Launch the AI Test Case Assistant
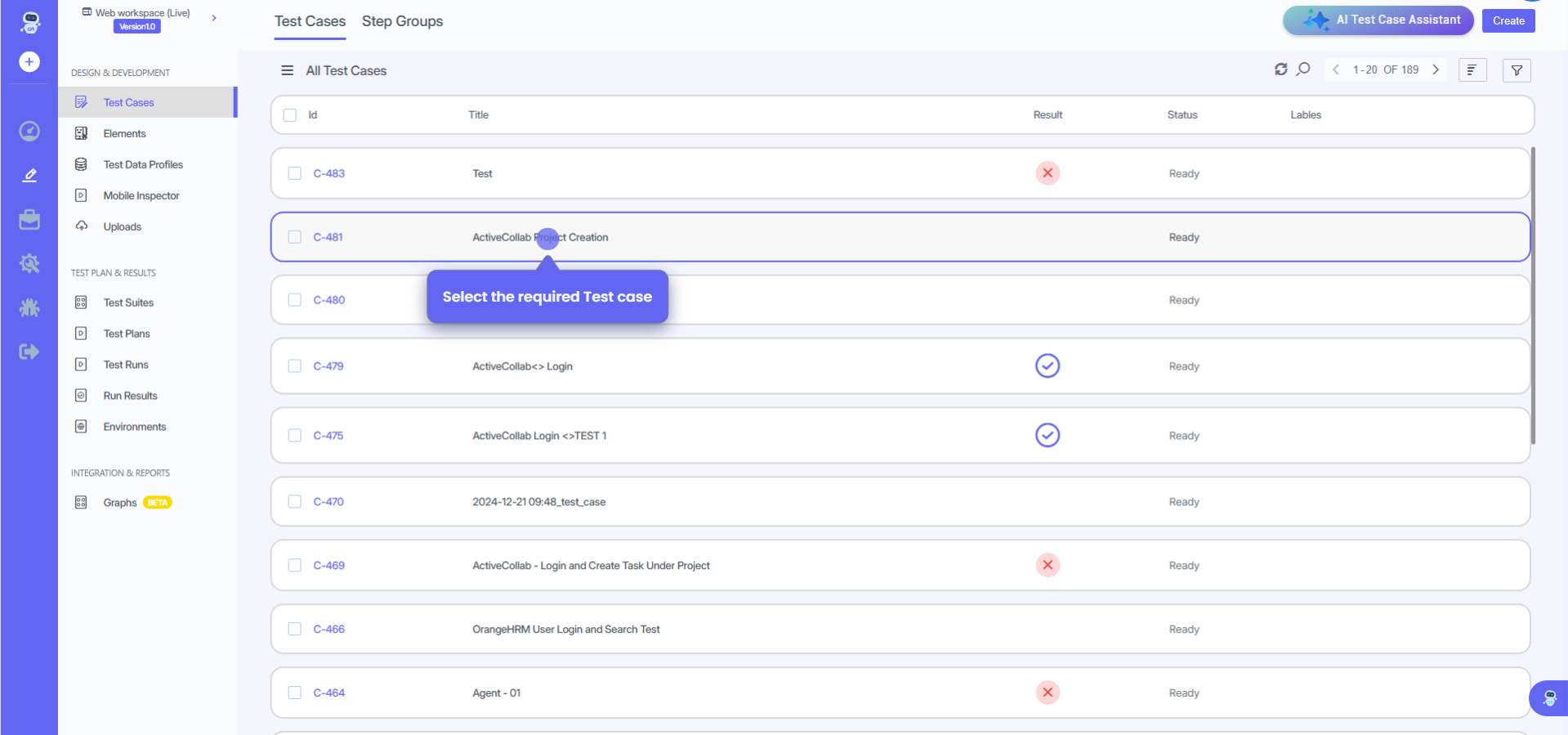 [x=1378, y=20]
